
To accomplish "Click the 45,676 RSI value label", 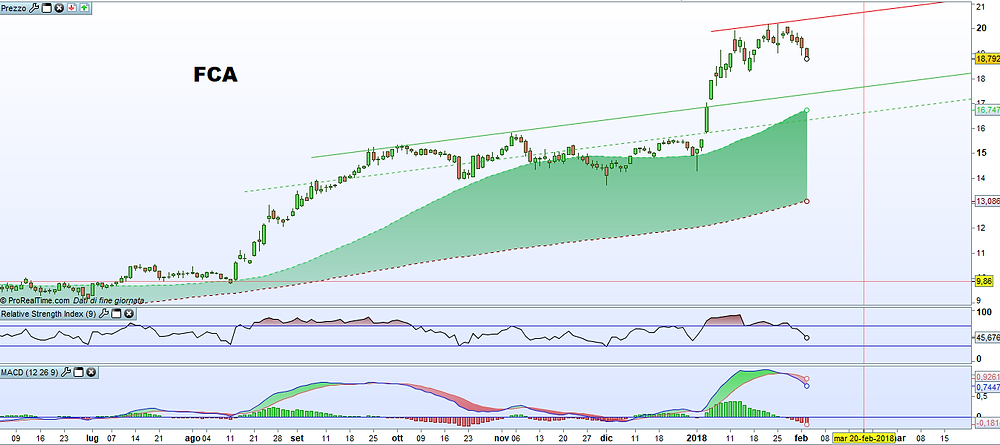I will [x=988, y=337].
